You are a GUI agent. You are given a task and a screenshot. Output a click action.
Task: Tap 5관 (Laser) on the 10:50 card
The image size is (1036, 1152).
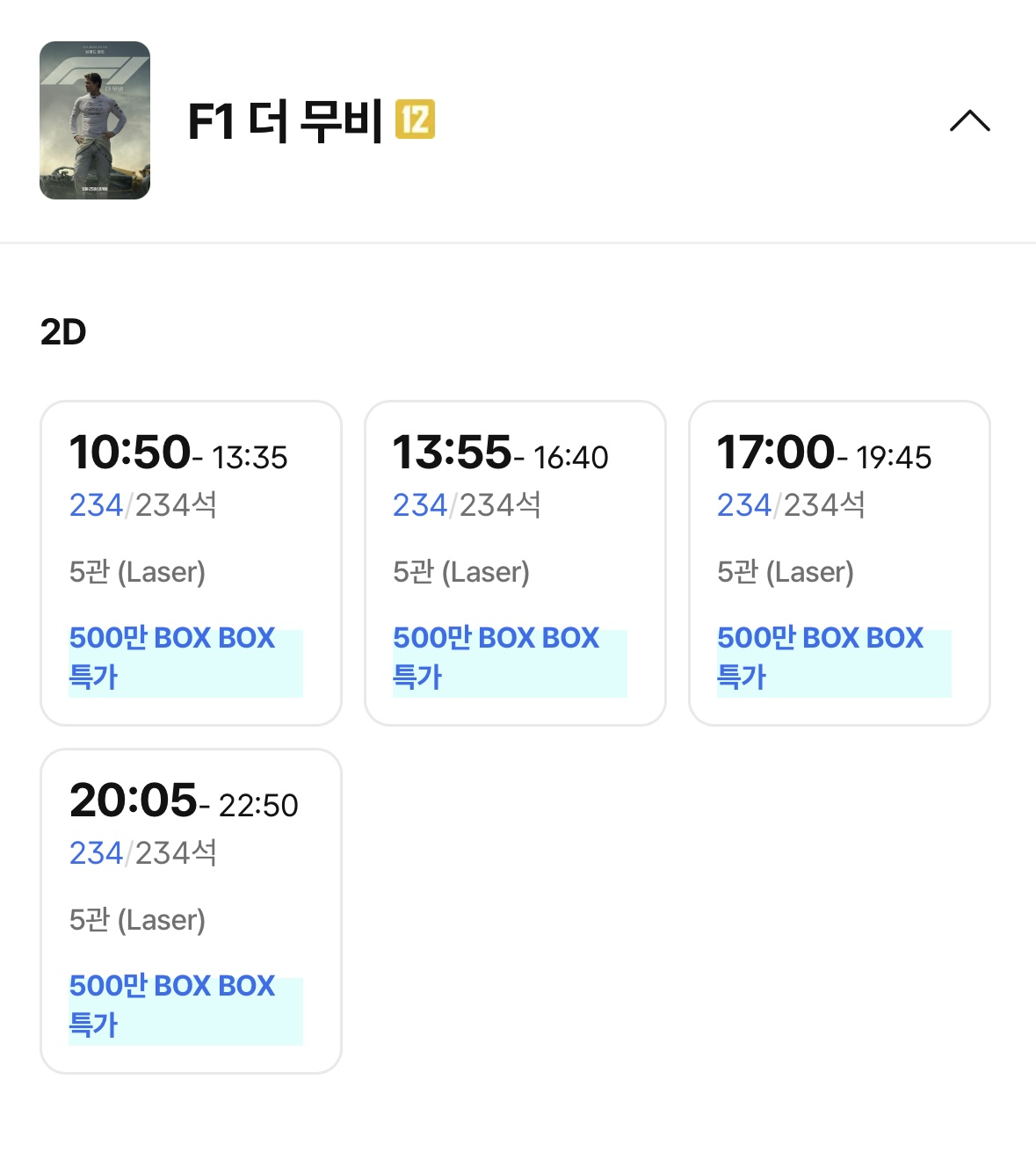(x=137, y=572)
